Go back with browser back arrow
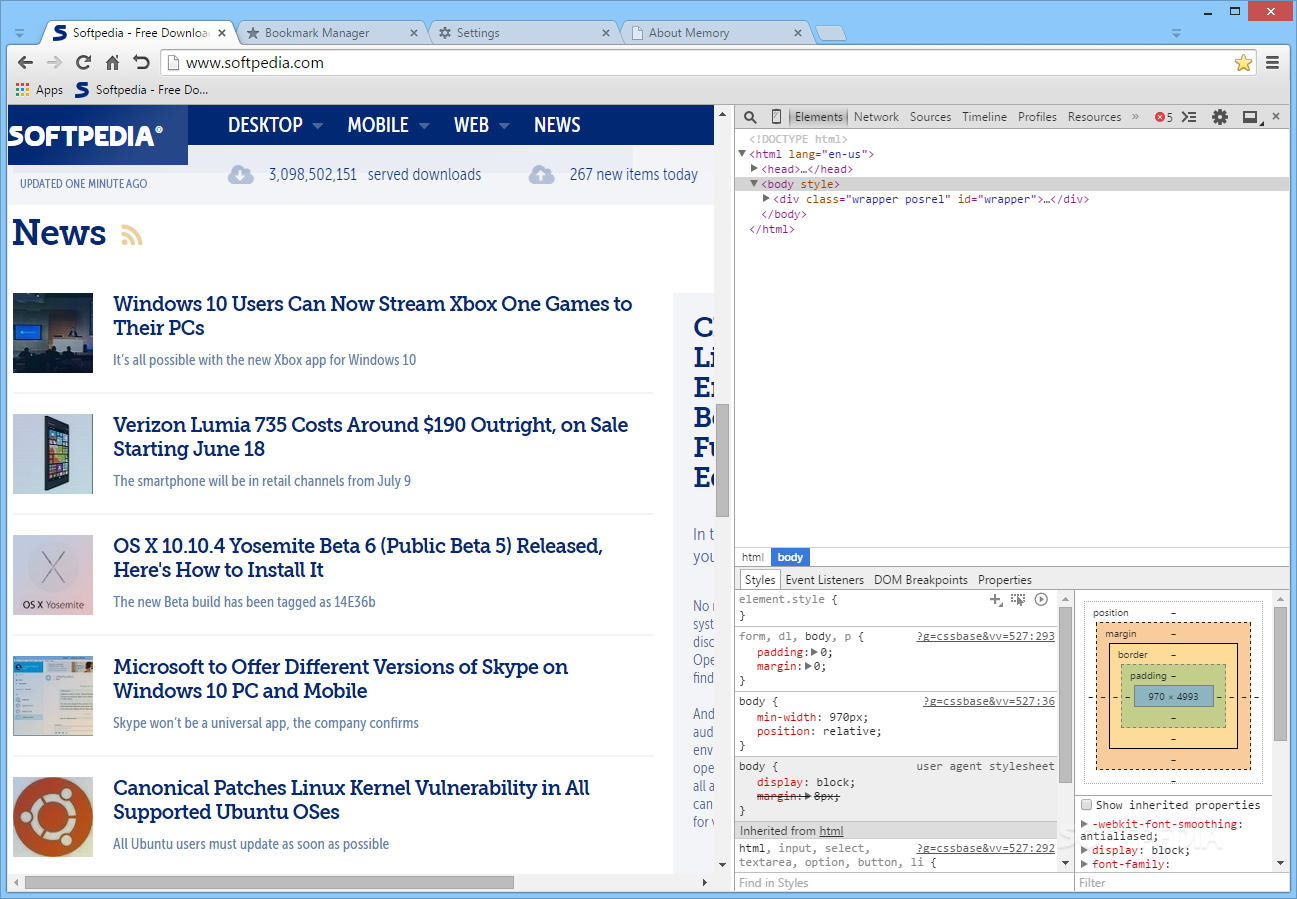Screen dimensions: 1297x899 click(25, 62)
